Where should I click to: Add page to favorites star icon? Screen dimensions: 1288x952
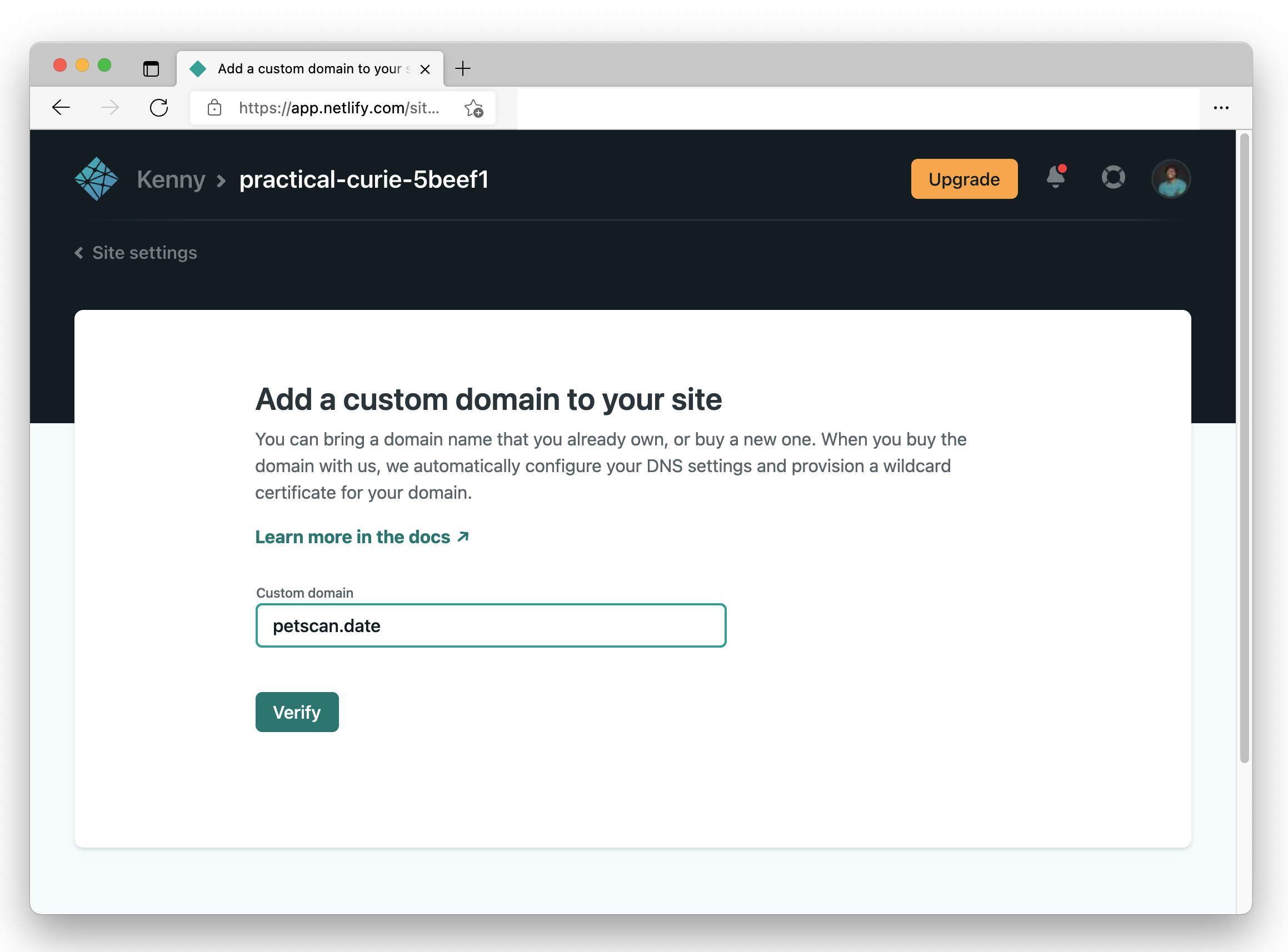point(474,108)
